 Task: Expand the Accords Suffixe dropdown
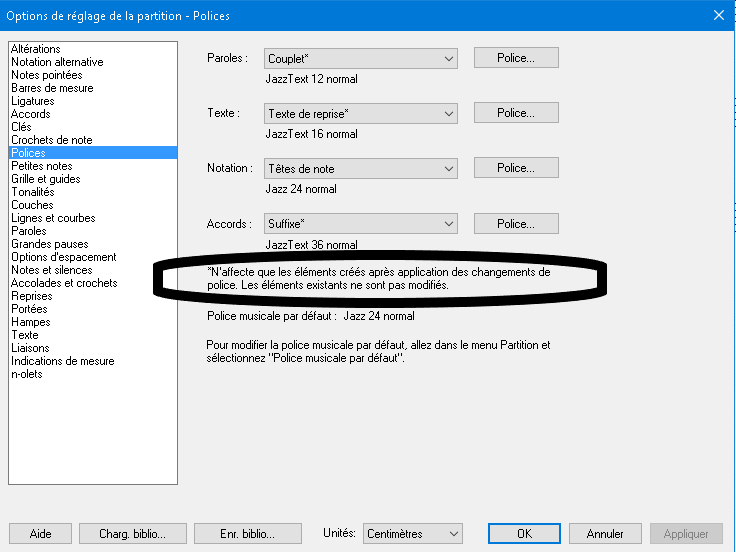360,224
